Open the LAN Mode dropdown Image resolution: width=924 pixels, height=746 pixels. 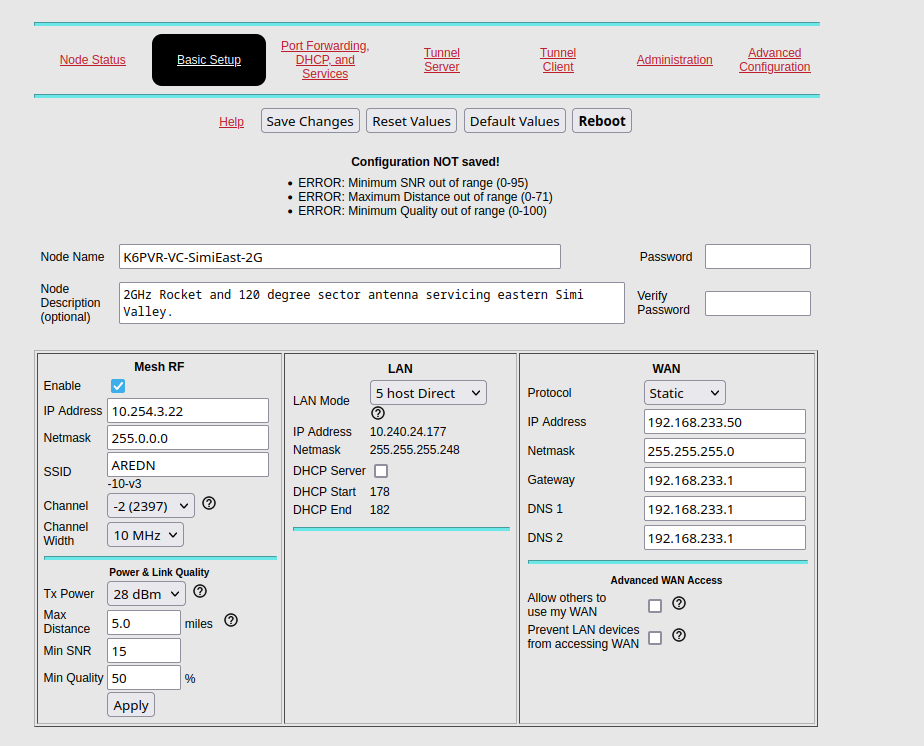coord(428,392)
